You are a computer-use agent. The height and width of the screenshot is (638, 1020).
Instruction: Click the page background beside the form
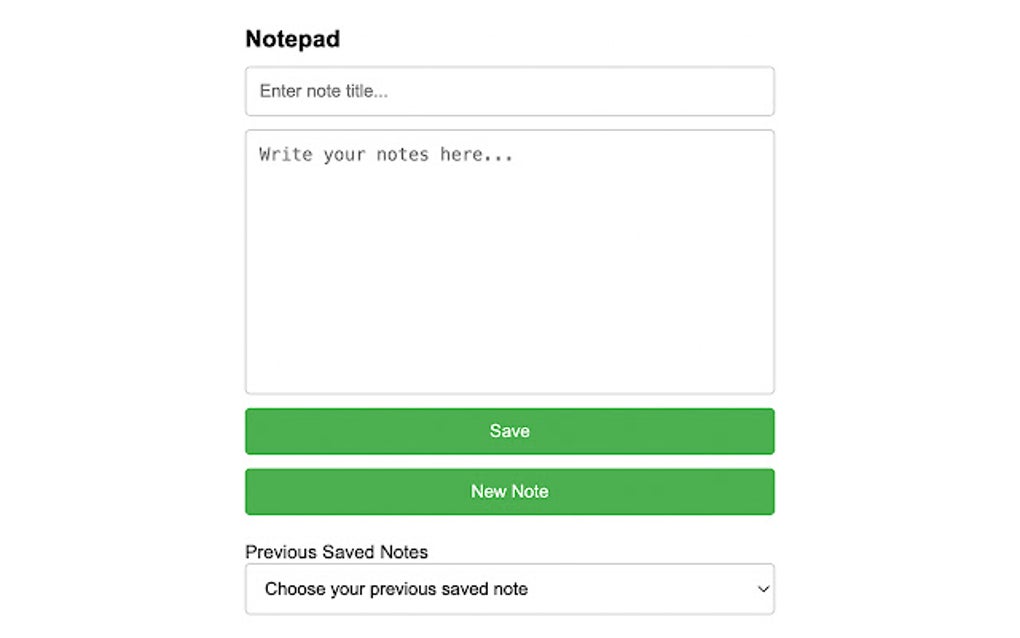[120, 300]
